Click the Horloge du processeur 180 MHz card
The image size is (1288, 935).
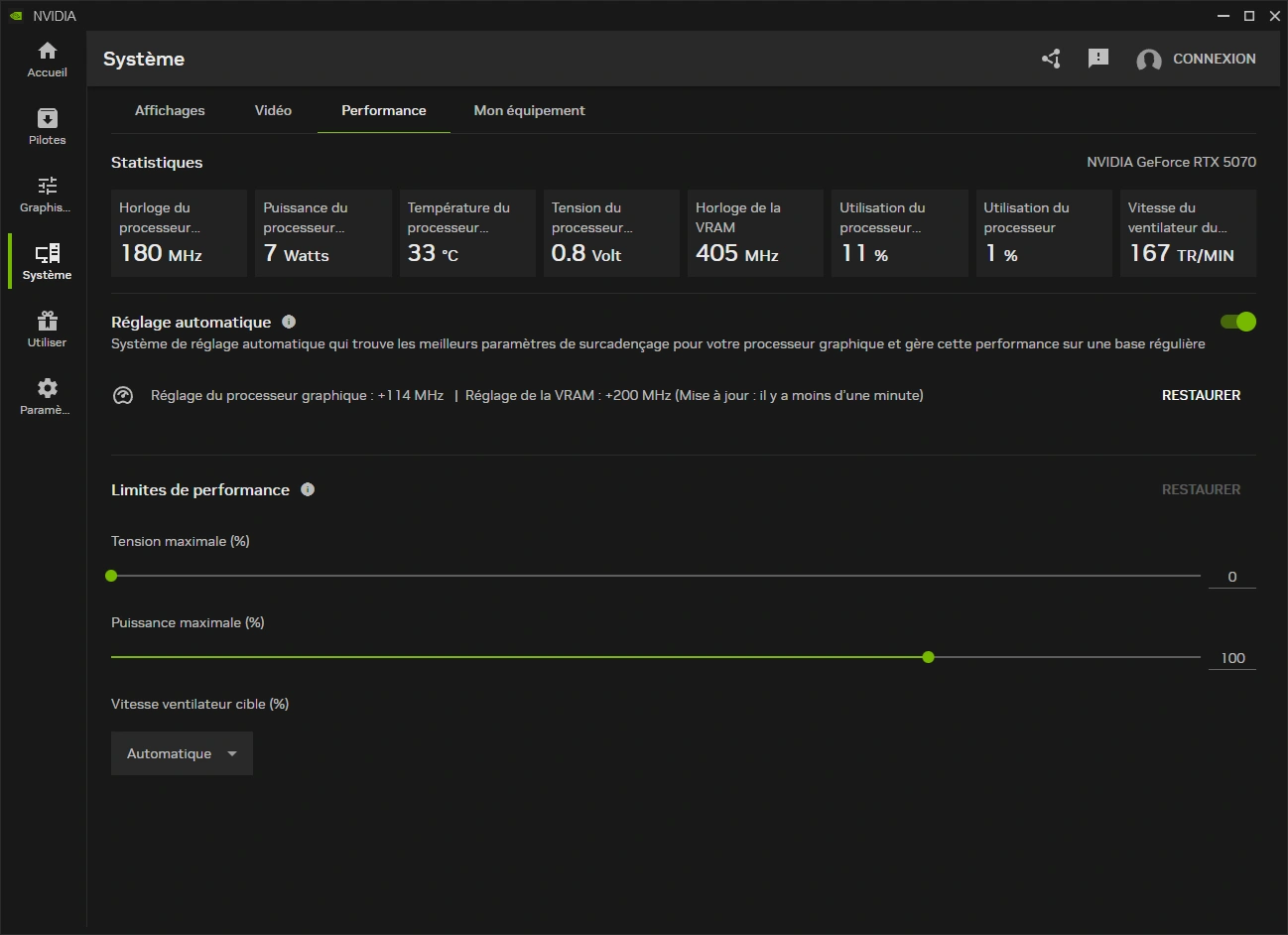click(179, 233)
